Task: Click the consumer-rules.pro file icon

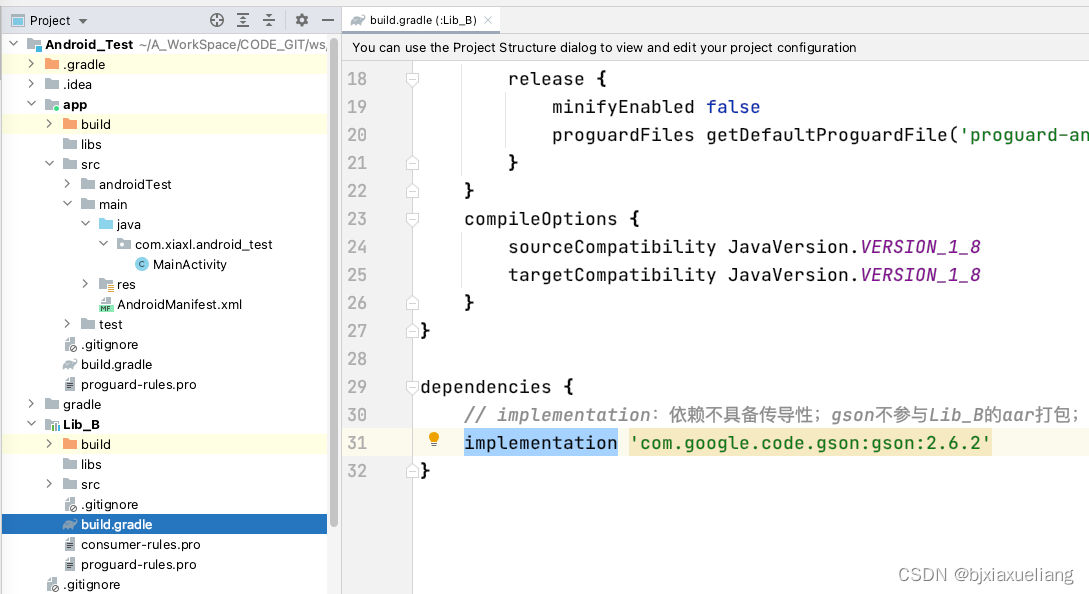Action: (69, 544)
